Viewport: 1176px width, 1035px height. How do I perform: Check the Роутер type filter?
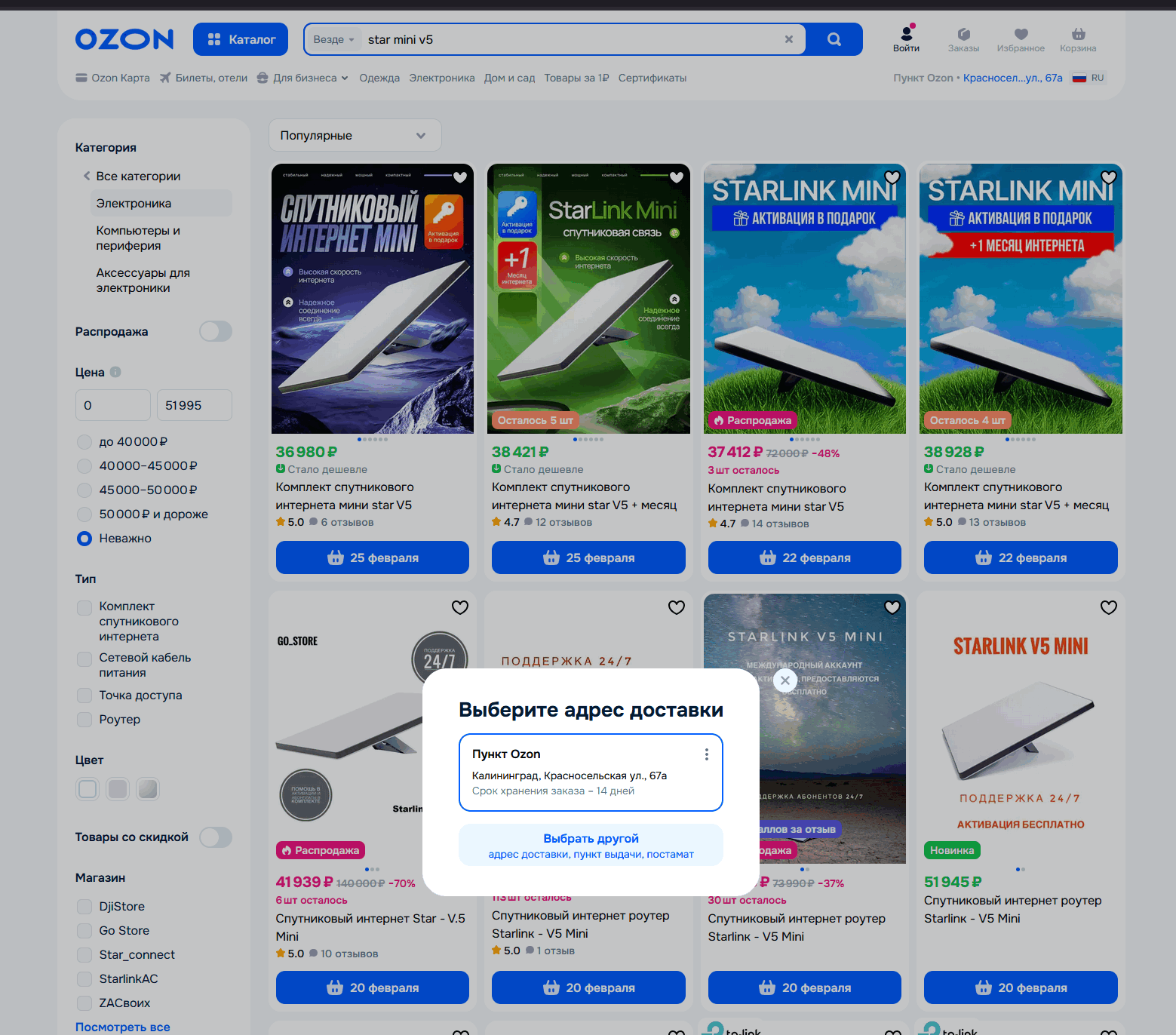(84, 720)
